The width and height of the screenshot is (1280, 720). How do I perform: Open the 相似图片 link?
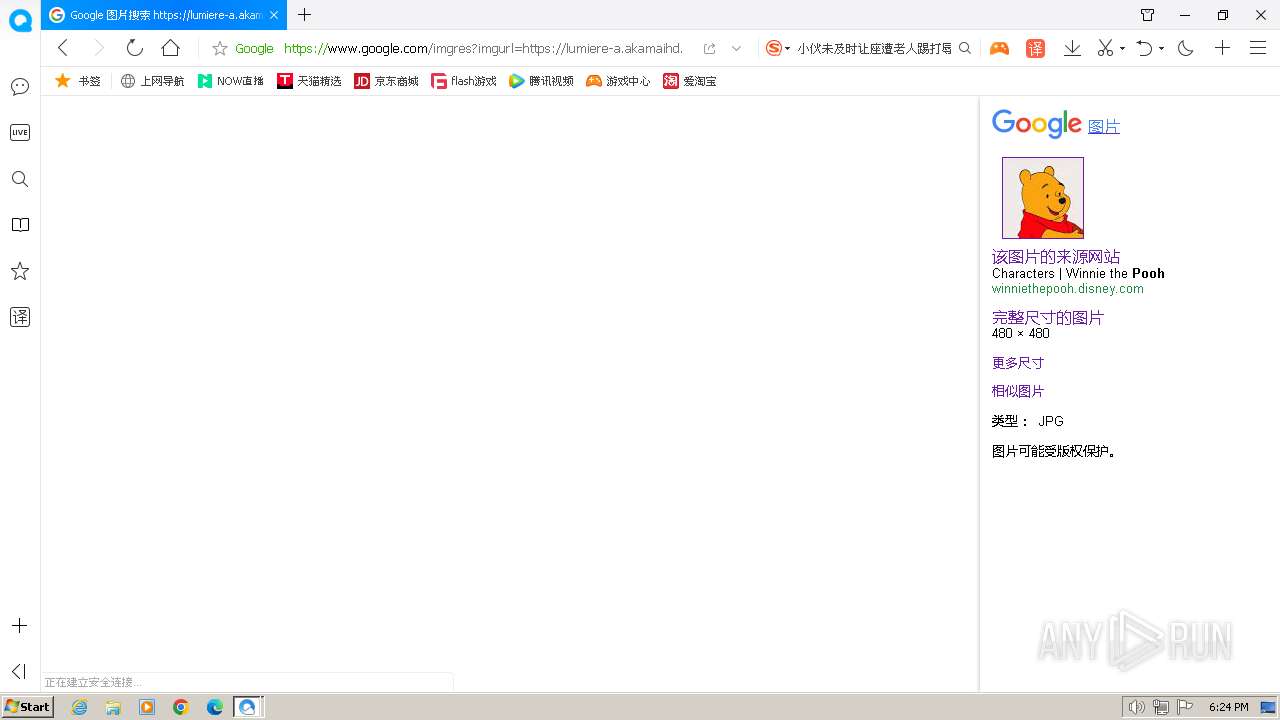coord(1018,391)
